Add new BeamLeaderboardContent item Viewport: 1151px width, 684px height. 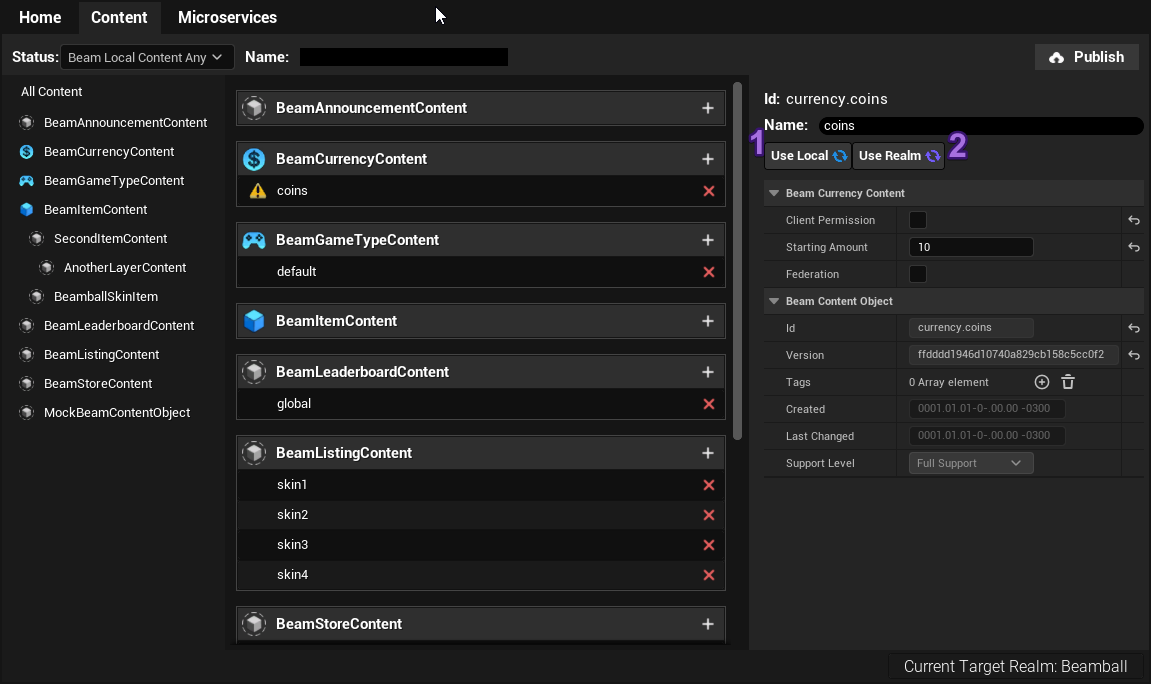[708, 372]
